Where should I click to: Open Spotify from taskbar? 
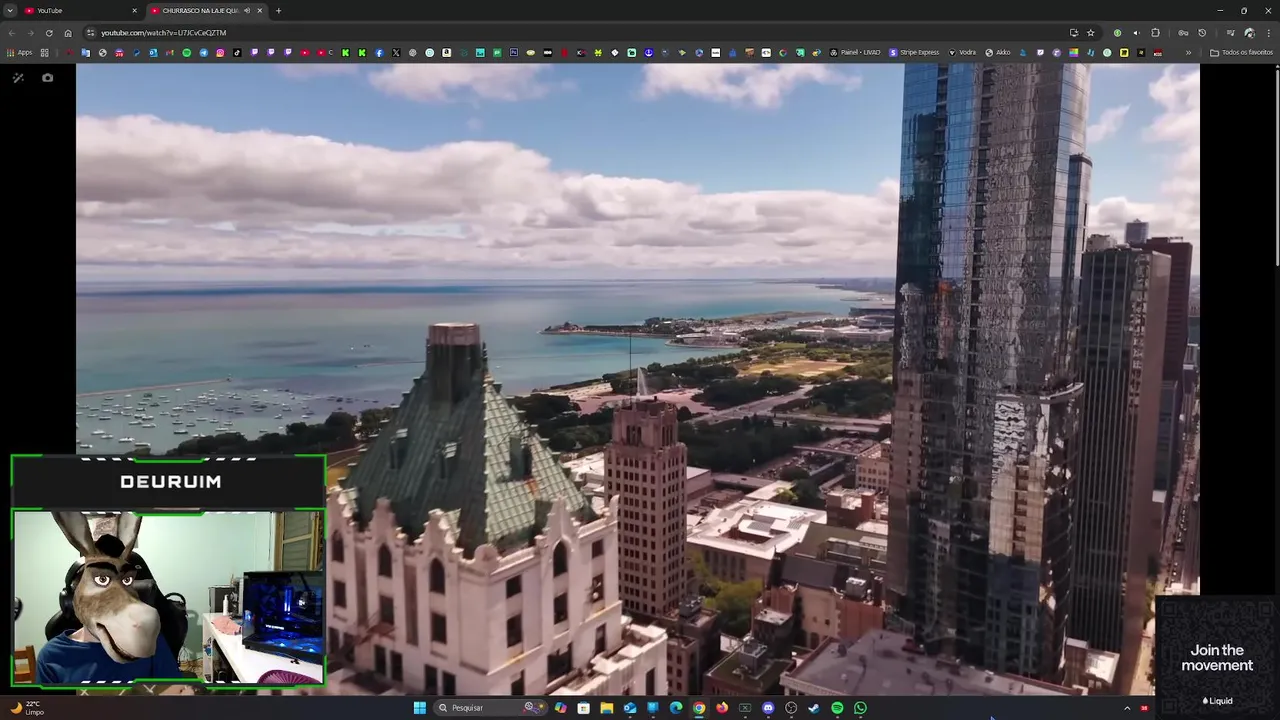[x=837, y=708]
